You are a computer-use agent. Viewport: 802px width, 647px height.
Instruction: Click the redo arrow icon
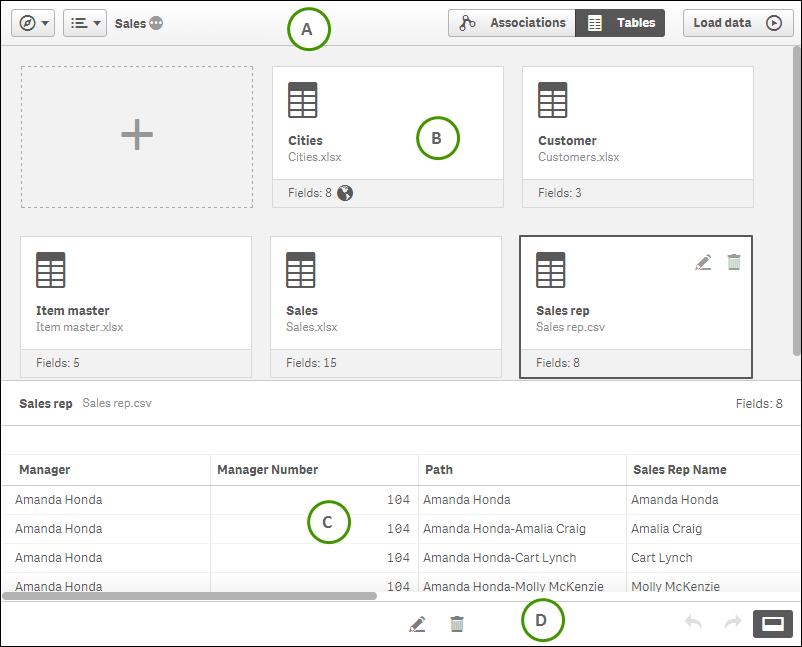(732, 623)
